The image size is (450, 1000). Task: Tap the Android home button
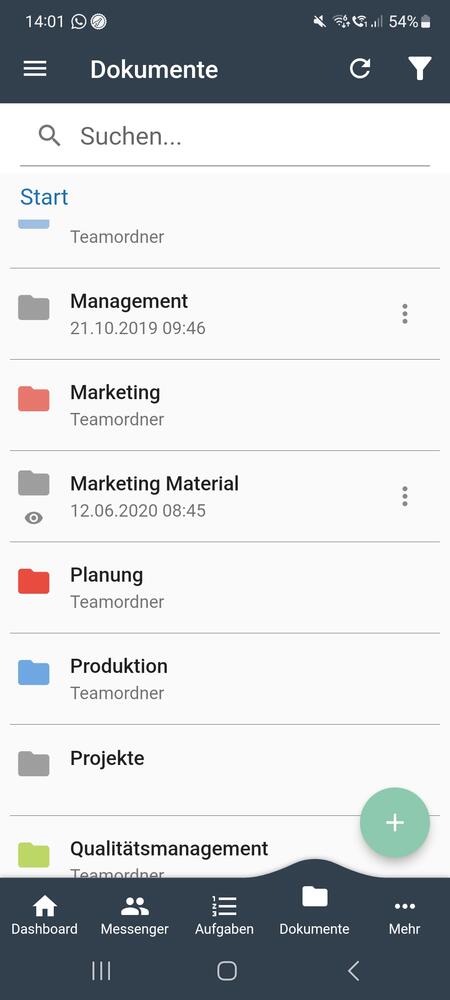(x=227, y=971)
